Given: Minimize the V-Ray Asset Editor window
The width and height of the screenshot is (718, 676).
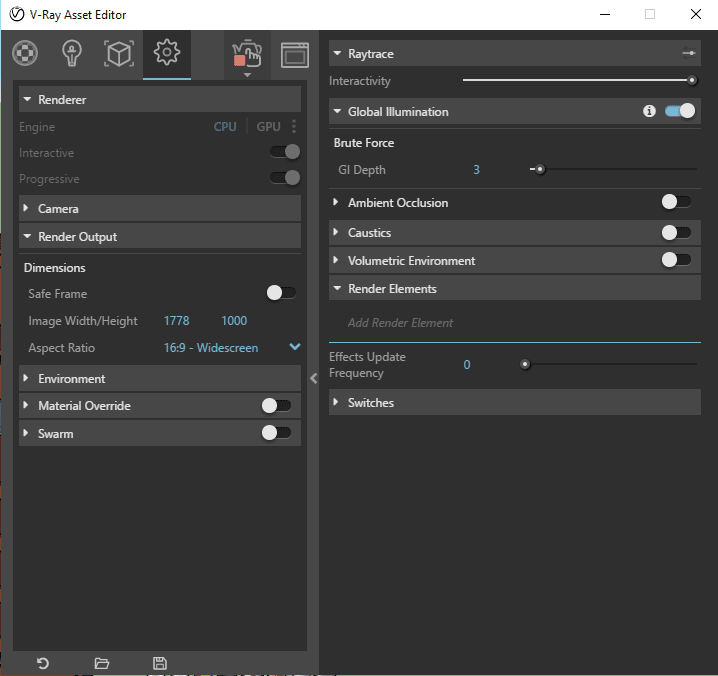Looking at the screenshot, I should pyautogui.click(x=605, y=14).
